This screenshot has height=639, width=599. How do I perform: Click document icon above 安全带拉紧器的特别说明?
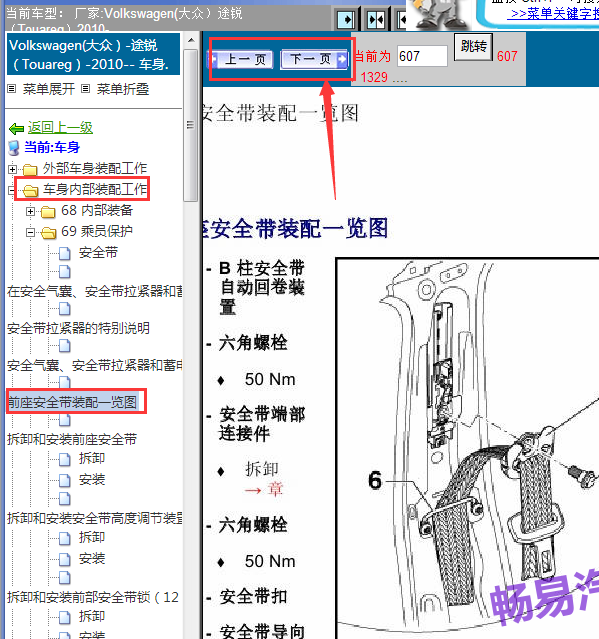click(64, 309)
